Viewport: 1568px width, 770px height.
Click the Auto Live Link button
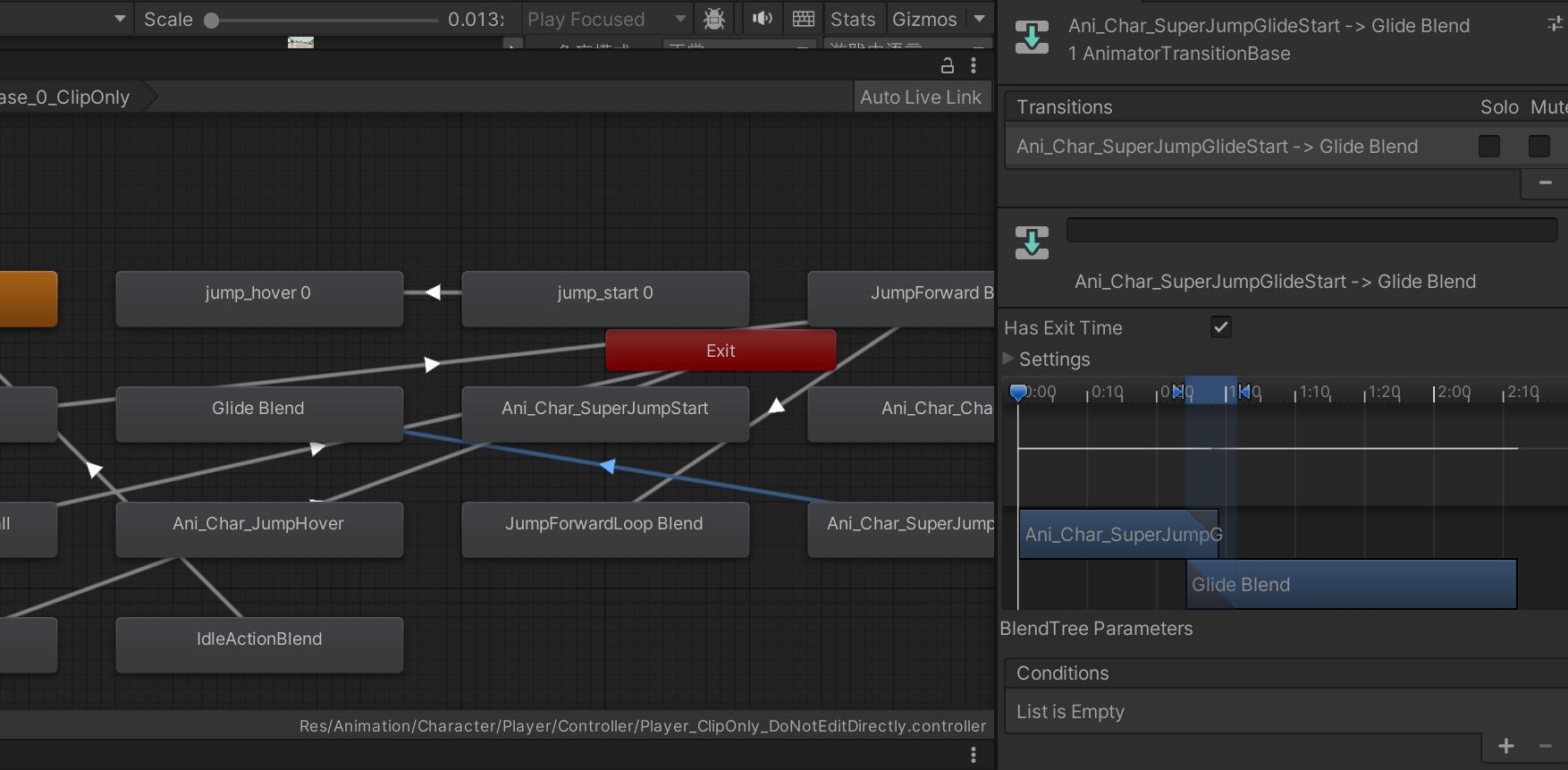point(921,97)
